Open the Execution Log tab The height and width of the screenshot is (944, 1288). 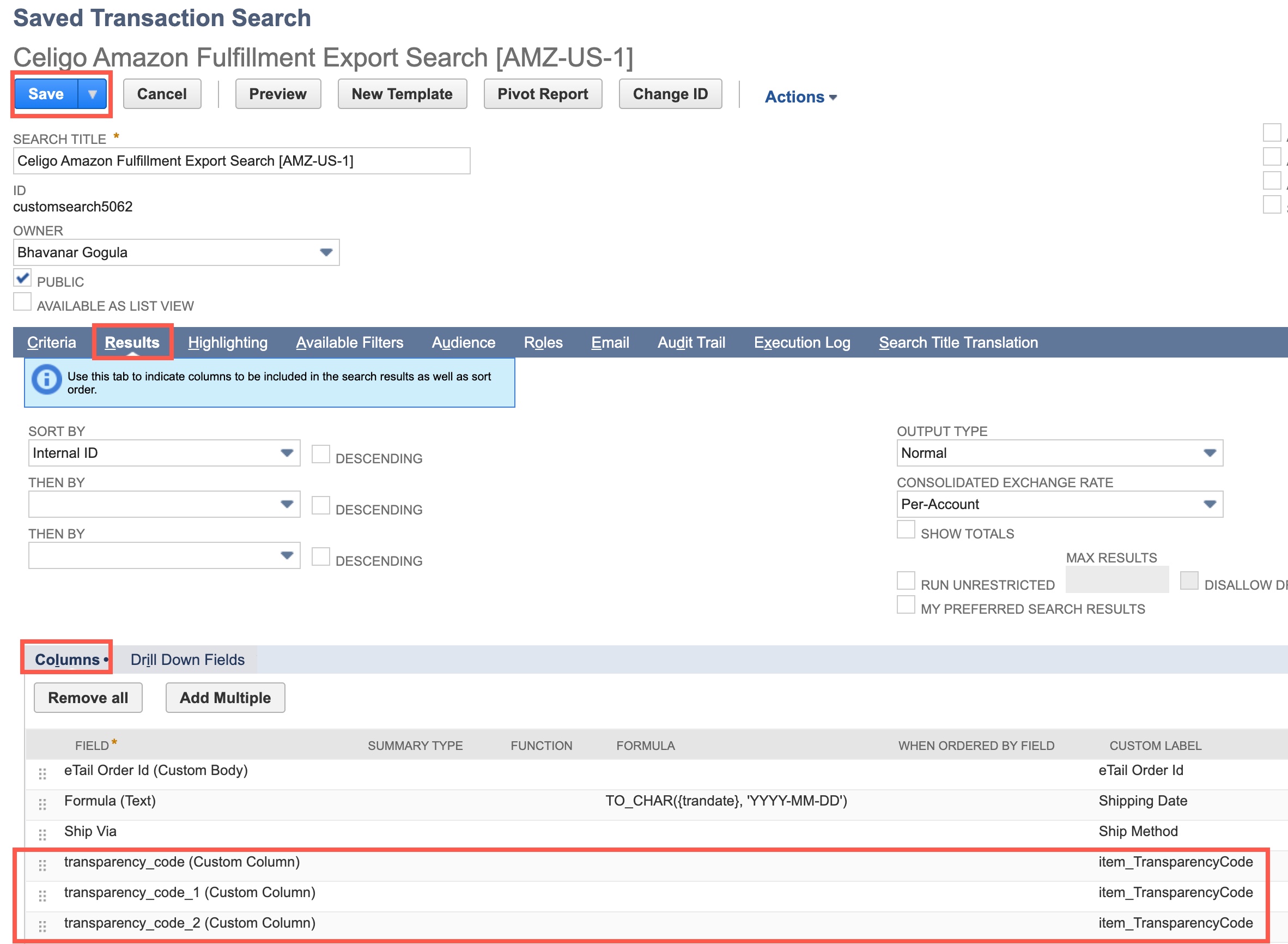pyautogui.click(x=802, y=342)
